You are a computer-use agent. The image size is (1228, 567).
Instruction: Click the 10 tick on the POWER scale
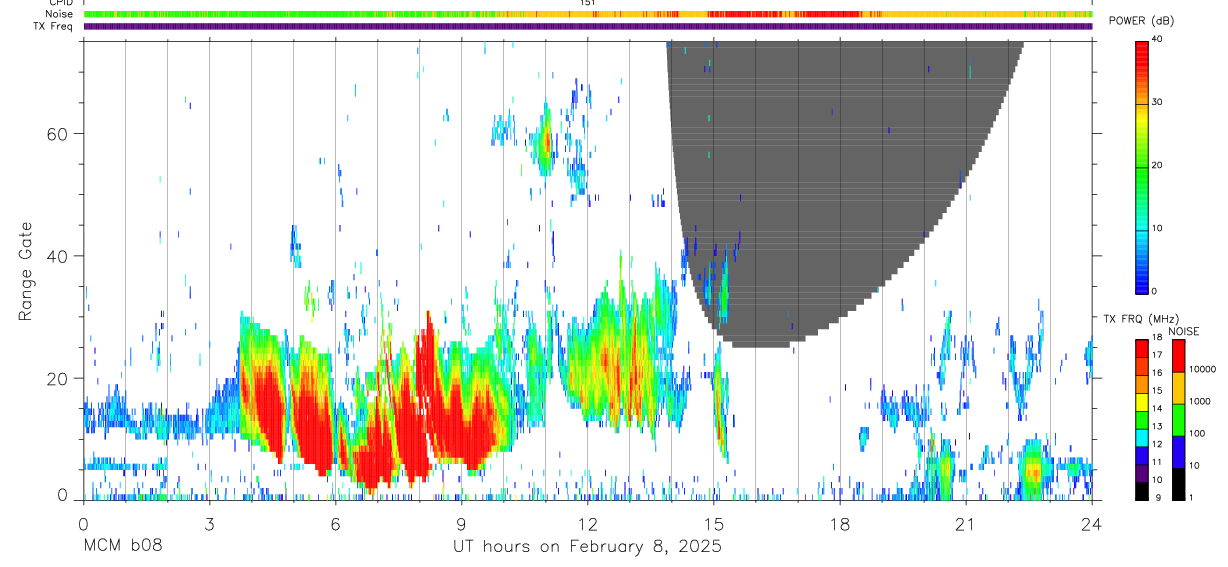pyautogui.click(x=1157, y=228)
